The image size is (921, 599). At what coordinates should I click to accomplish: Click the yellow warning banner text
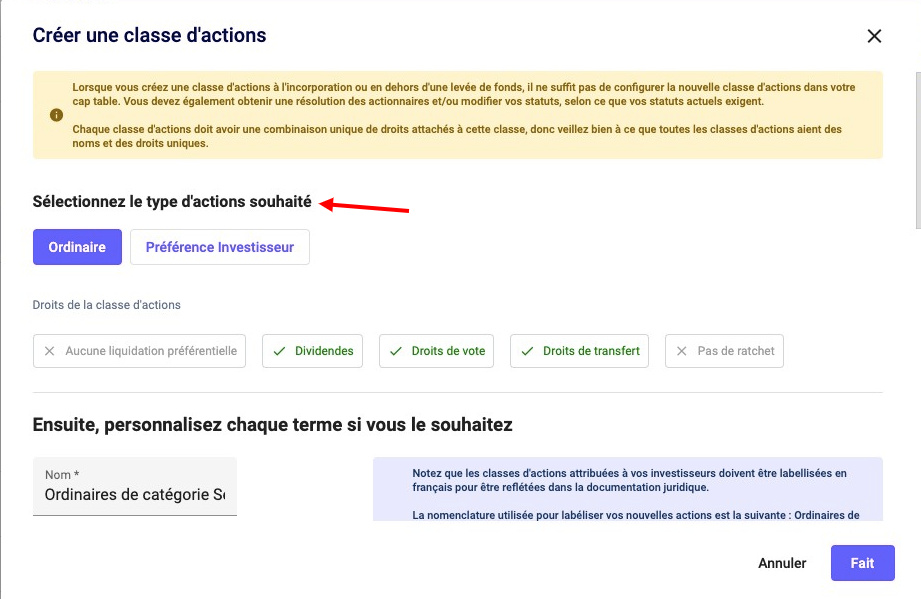click(x=460, y=115)
